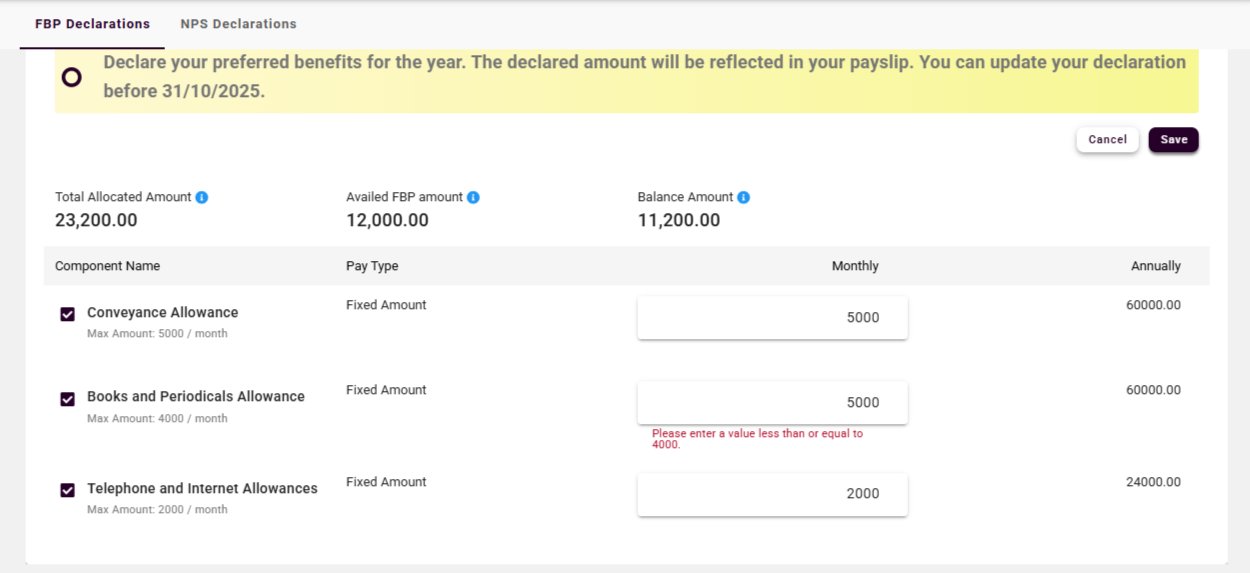Switch to the NPS Declarations tab
Screen dimensions: 1250x573
pyautogui.click(x=238, y=24)
